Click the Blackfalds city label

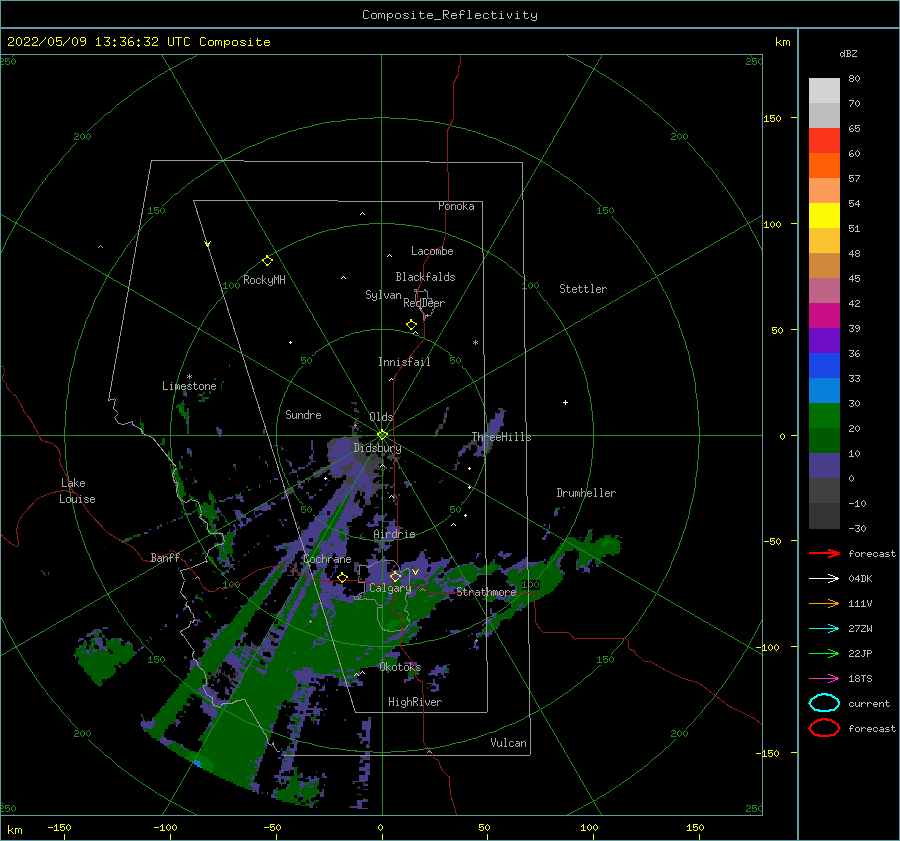tap(425, 277)
